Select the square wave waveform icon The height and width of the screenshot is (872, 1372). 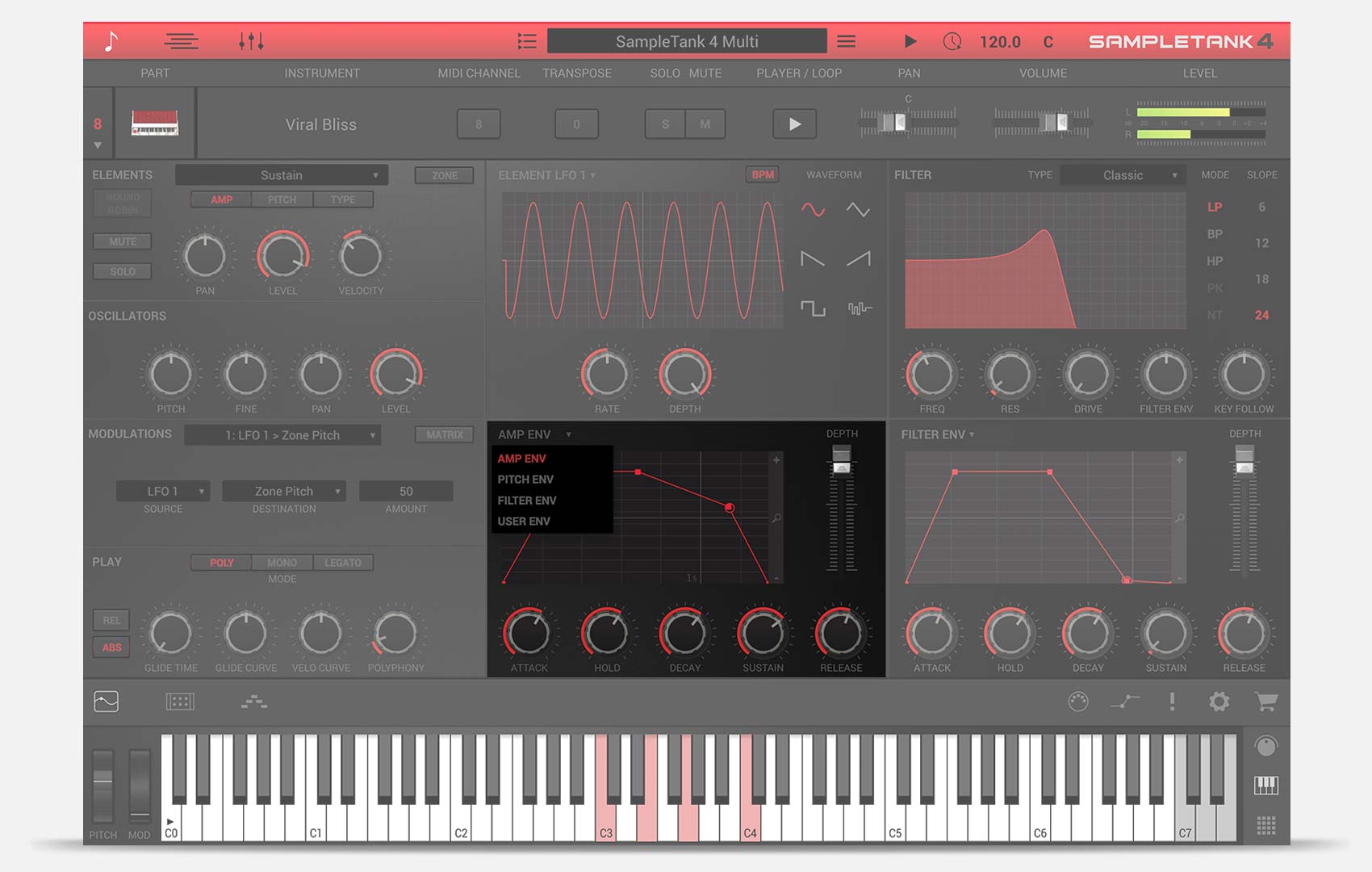click(x=813, y=308)
